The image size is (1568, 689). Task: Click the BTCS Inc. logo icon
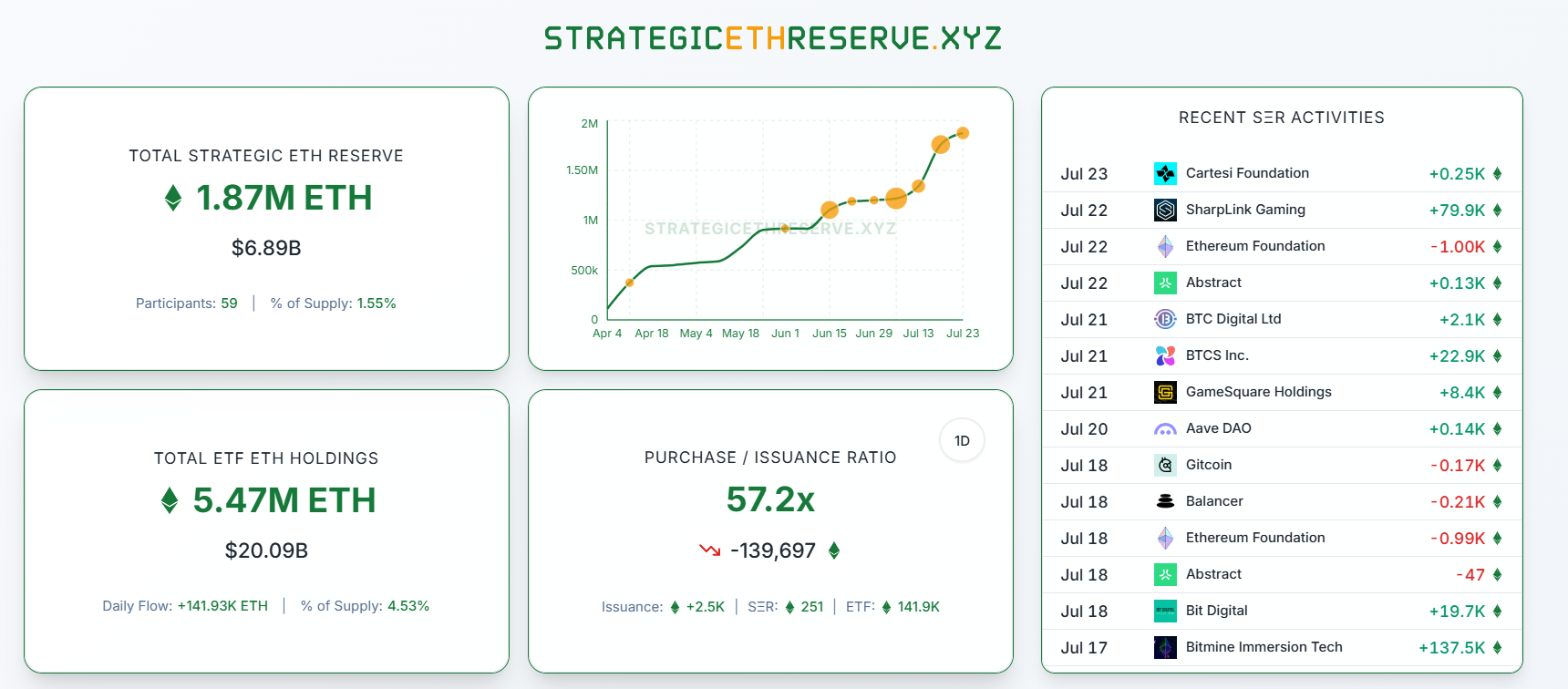coord(1164,355)
